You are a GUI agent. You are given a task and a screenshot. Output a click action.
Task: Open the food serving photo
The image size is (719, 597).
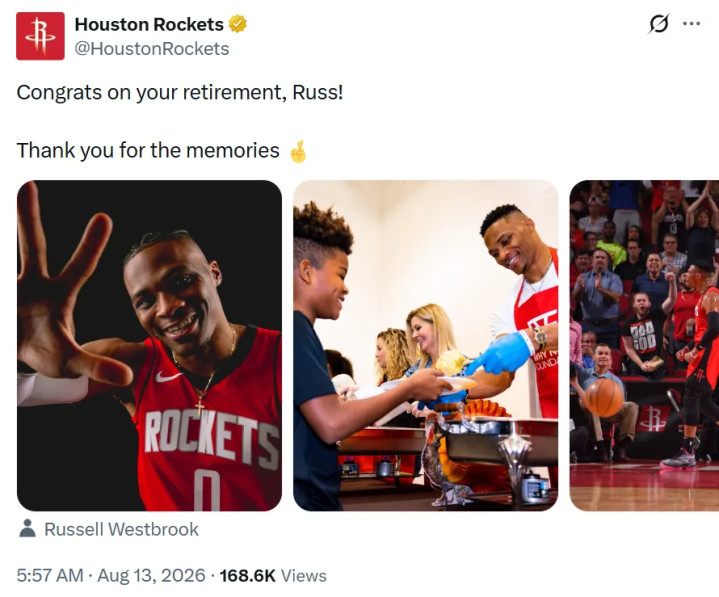point(426,345)
